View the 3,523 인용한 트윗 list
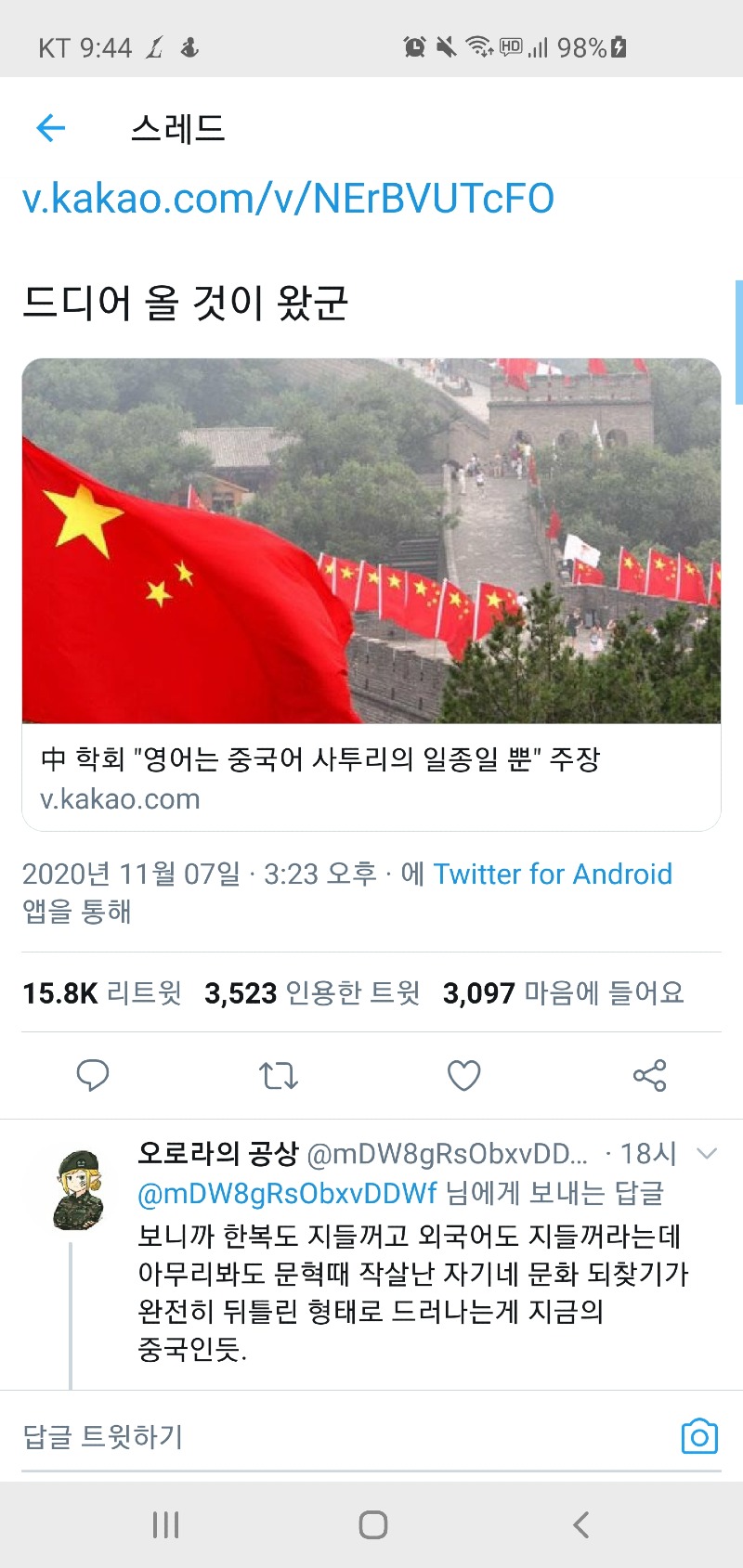Screen dimensions: 743x1568 tap(312, 993)
